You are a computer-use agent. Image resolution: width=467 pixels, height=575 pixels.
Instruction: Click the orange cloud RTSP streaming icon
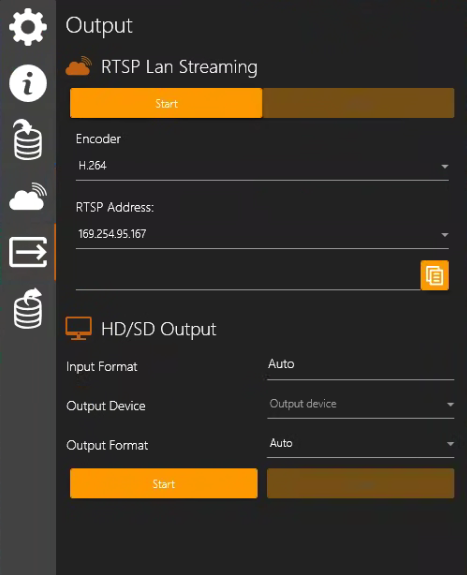tap(79, 66)
